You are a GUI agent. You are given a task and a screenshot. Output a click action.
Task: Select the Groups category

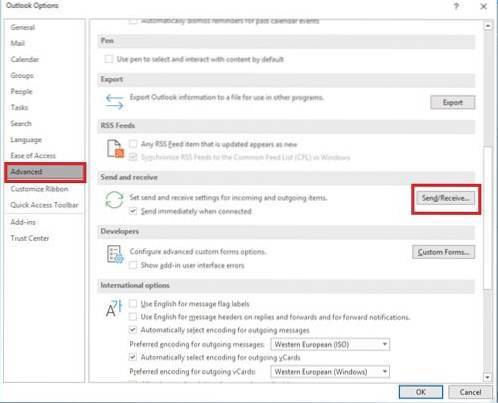(x=22, y=76)
